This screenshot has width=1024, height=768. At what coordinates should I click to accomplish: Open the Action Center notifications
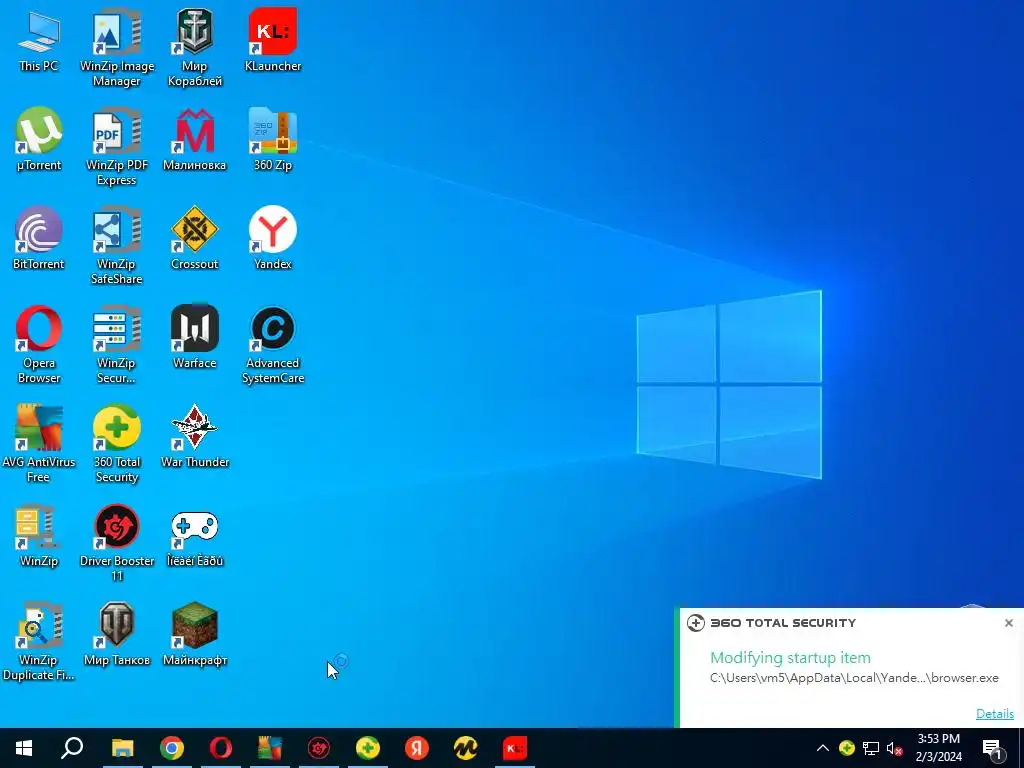[x=992, y=748]
